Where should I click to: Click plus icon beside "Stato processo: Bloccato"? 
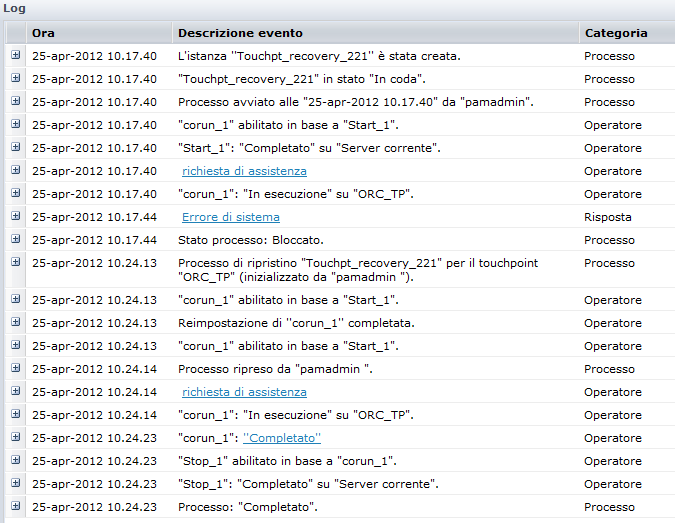tap(16, 240)
